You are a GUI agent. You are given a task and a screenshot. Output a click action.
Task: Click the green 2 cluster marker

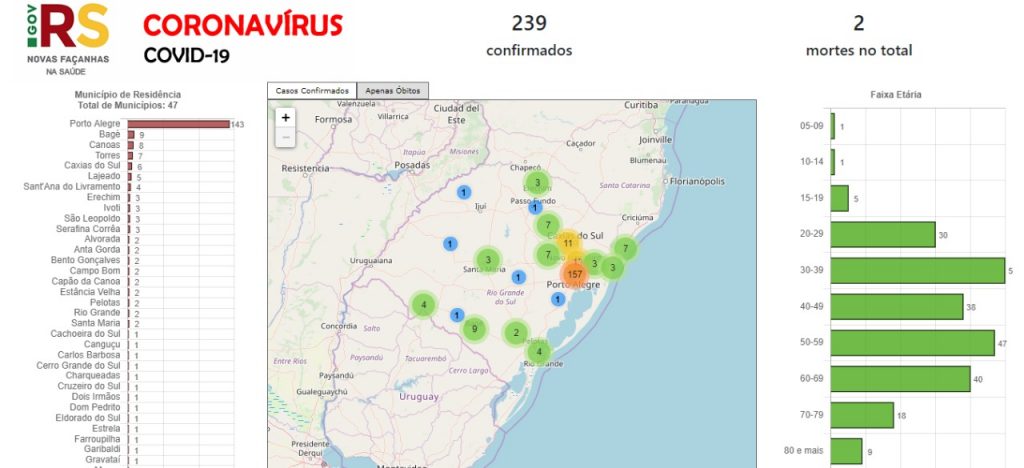click(x=516, y=333)
